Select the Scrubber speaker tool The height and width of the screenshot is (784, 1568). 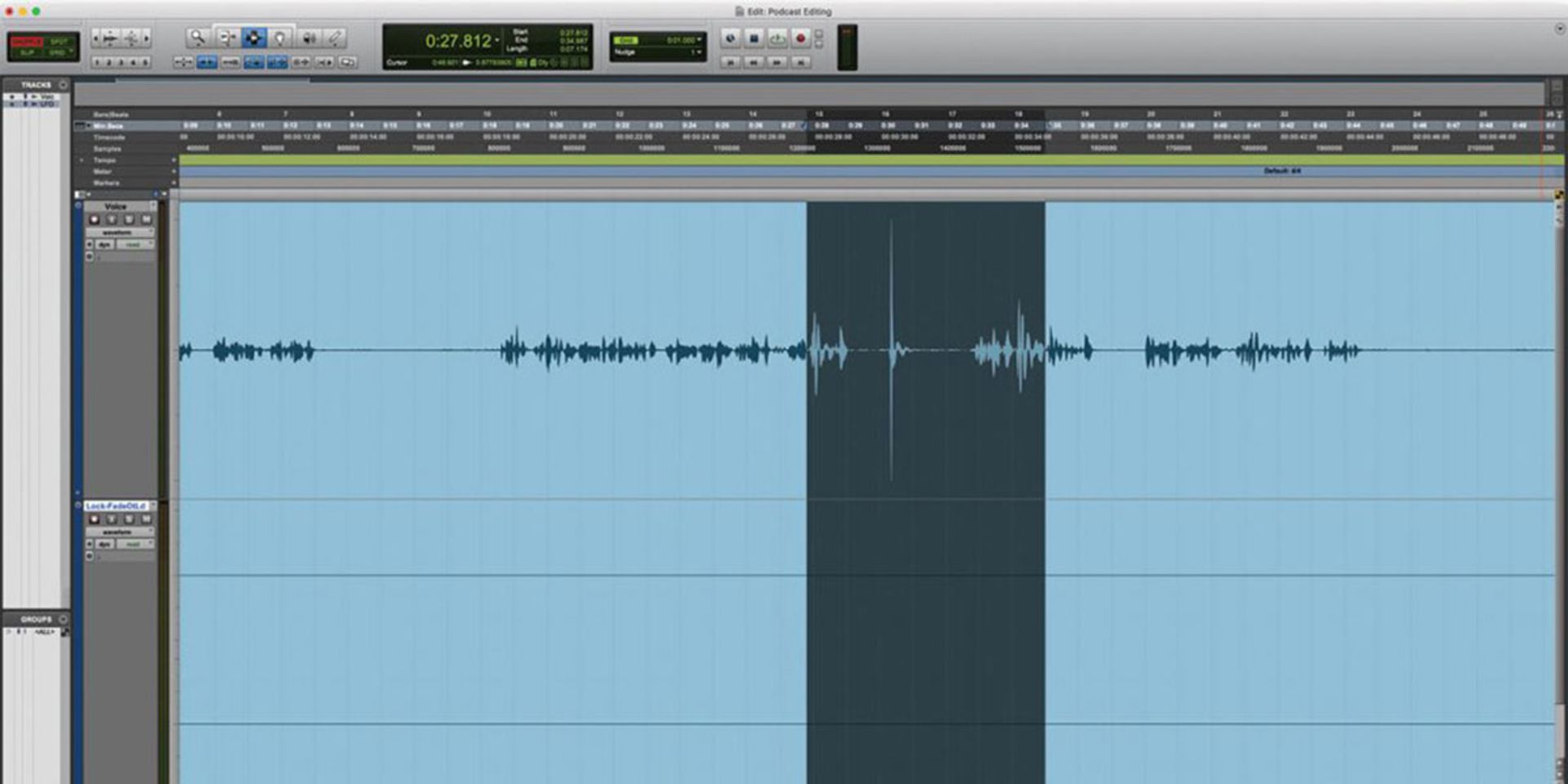(x=309, y=38)
